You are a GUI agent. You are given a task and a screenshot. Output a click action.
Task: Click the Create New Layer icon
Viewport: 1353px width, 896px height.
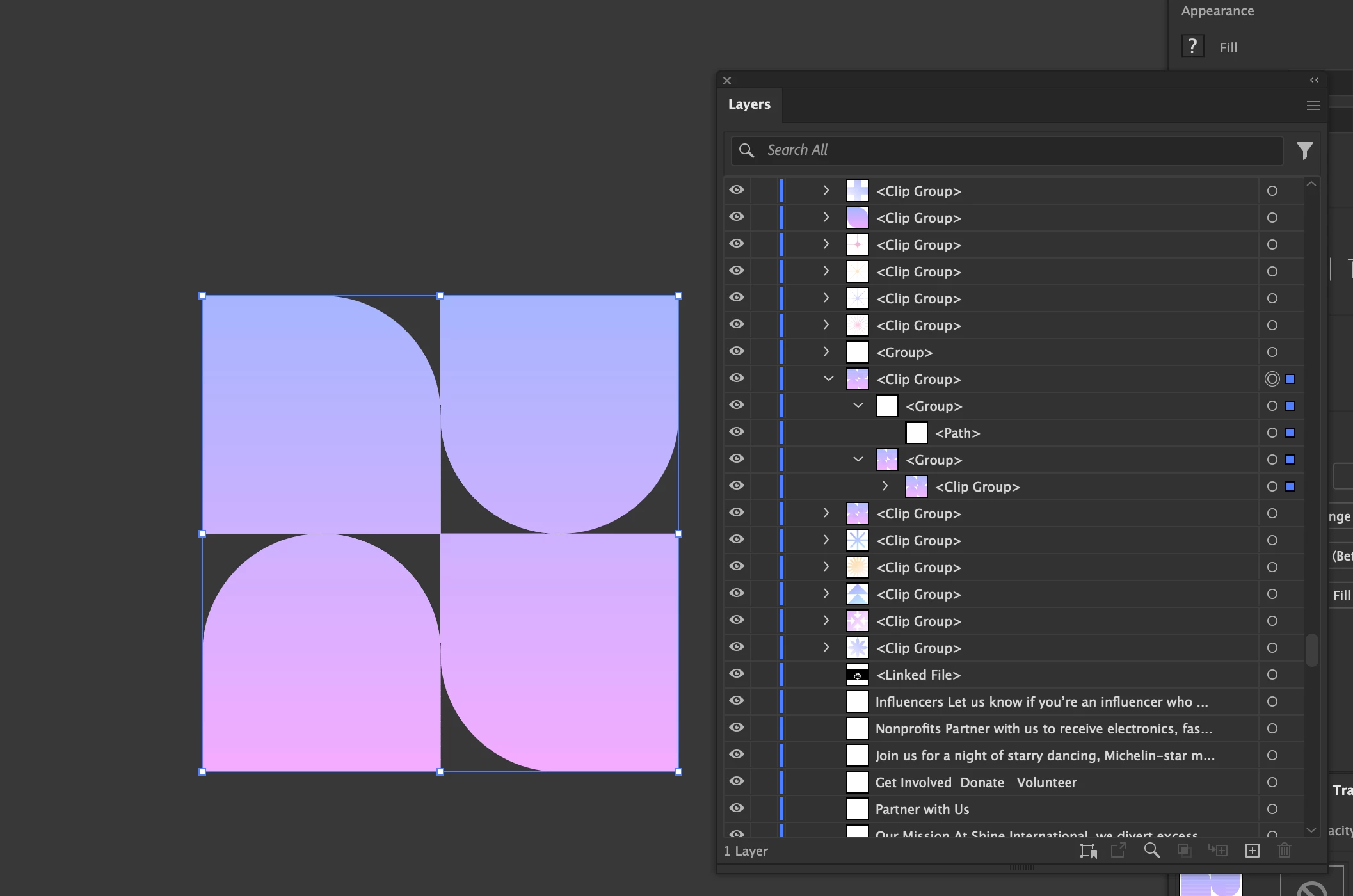pos(1253,851)
